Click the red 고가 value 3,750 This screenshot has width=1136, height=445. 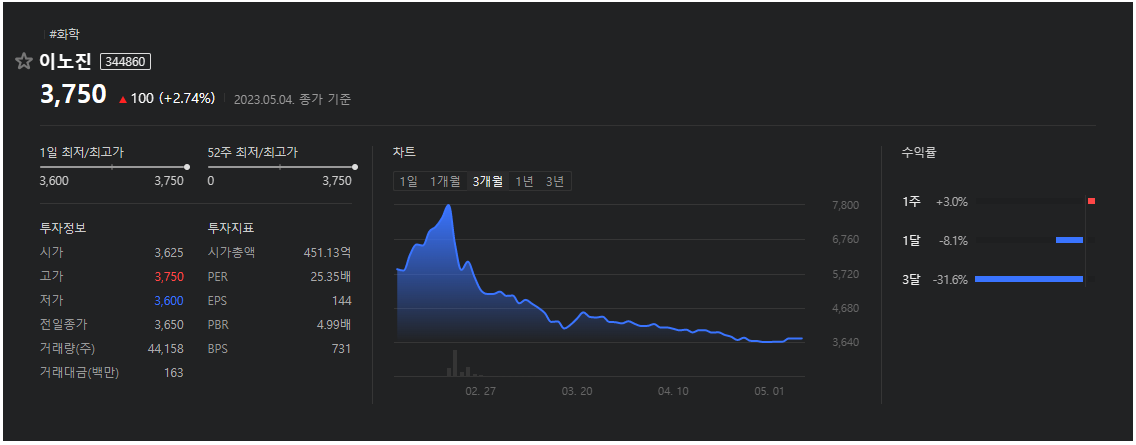(169, 277)
